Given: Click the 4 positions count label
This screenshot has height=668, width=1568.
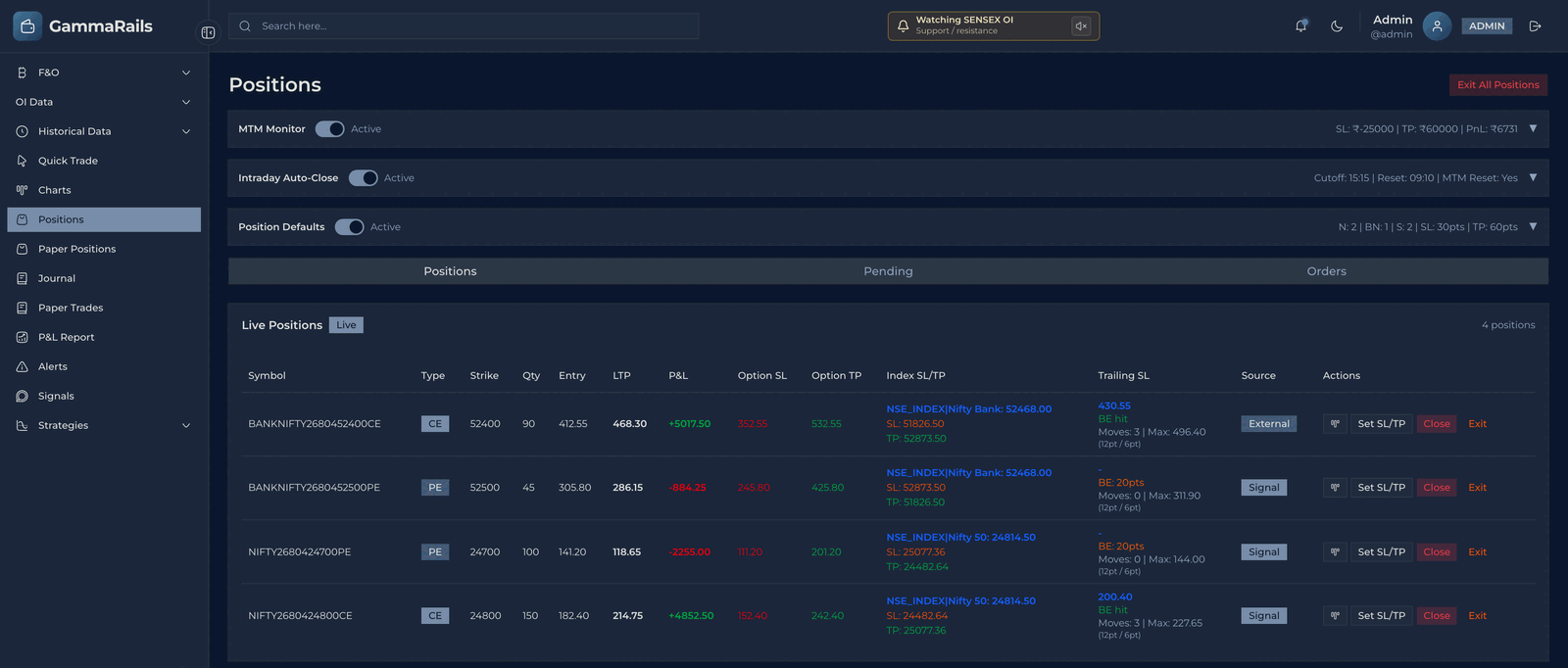Looking at the screenshot, I should [1508, 325].
